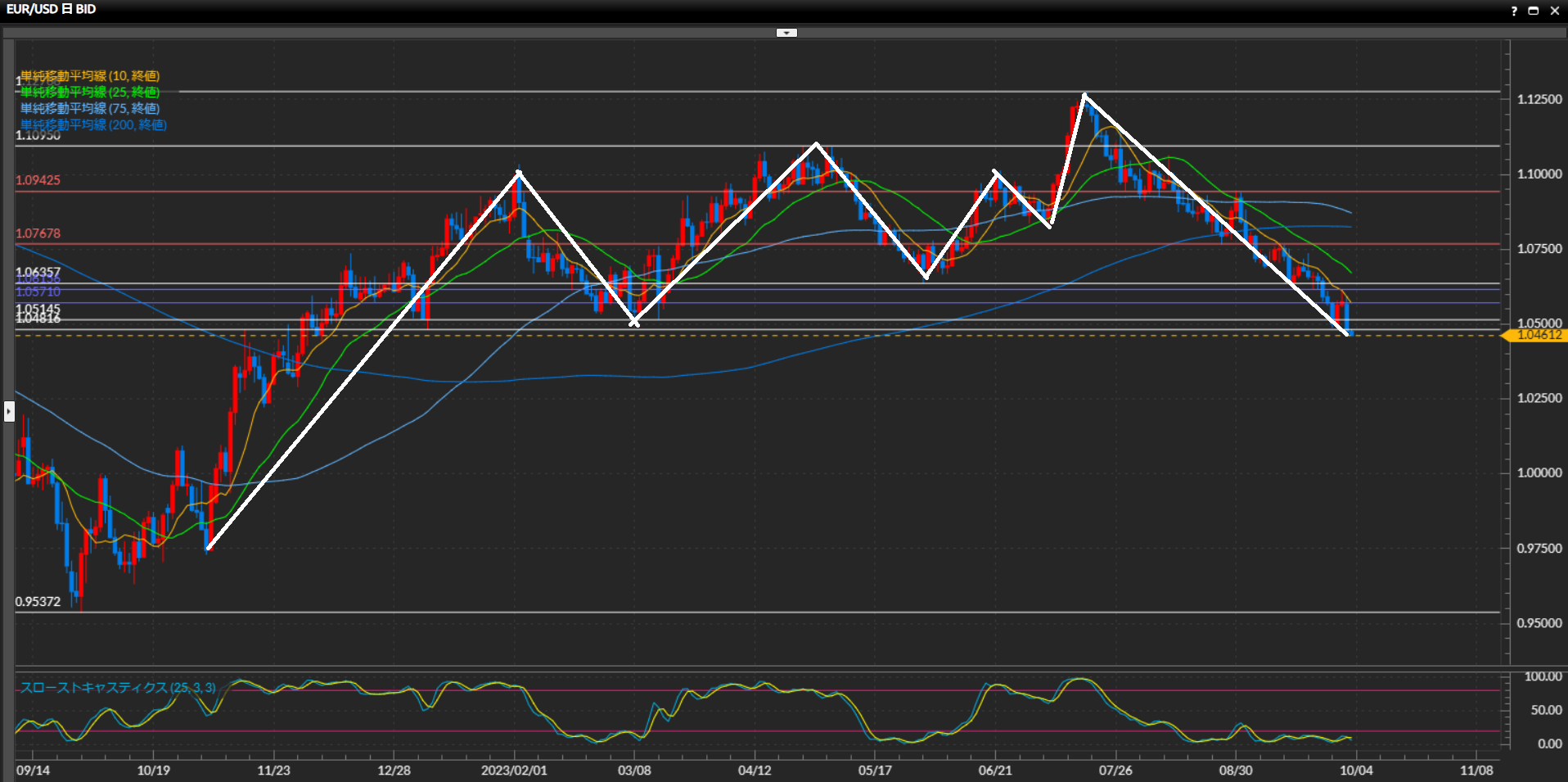Click 1.12500 on the price scale

tap(1539, 99)
